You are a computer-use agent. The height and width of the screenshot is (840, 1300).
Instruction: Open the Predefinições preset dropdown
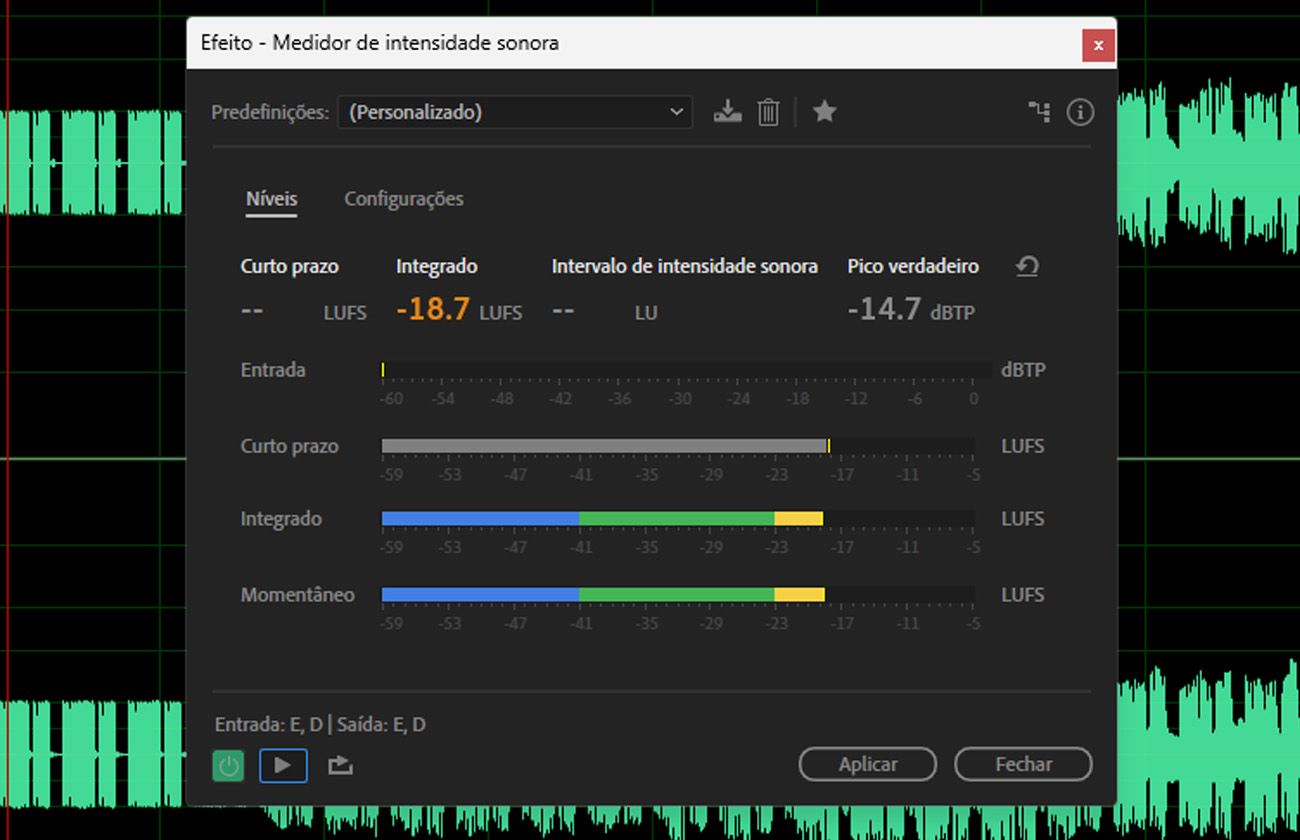(x=515, y=112)
